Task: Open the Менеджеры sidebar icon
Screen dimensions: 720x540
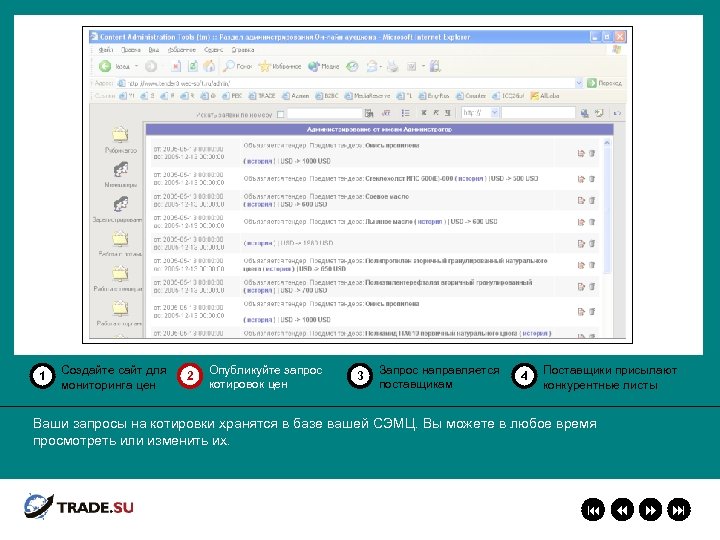Action: point(121,170)
